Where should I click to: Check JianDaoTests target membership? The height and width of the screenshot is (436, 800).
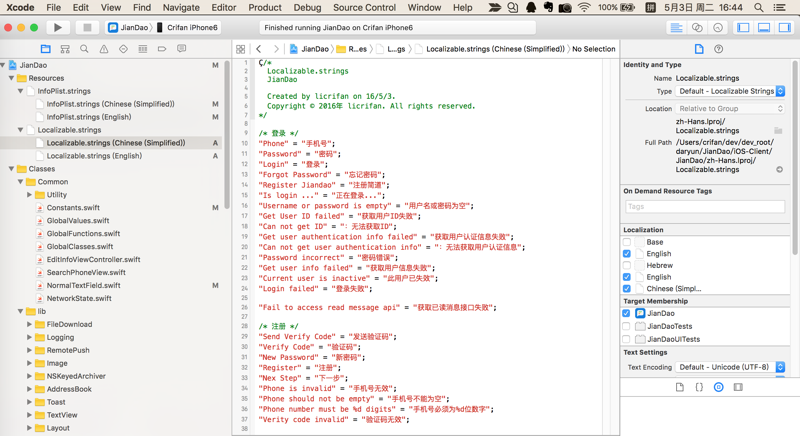point(627,326)
